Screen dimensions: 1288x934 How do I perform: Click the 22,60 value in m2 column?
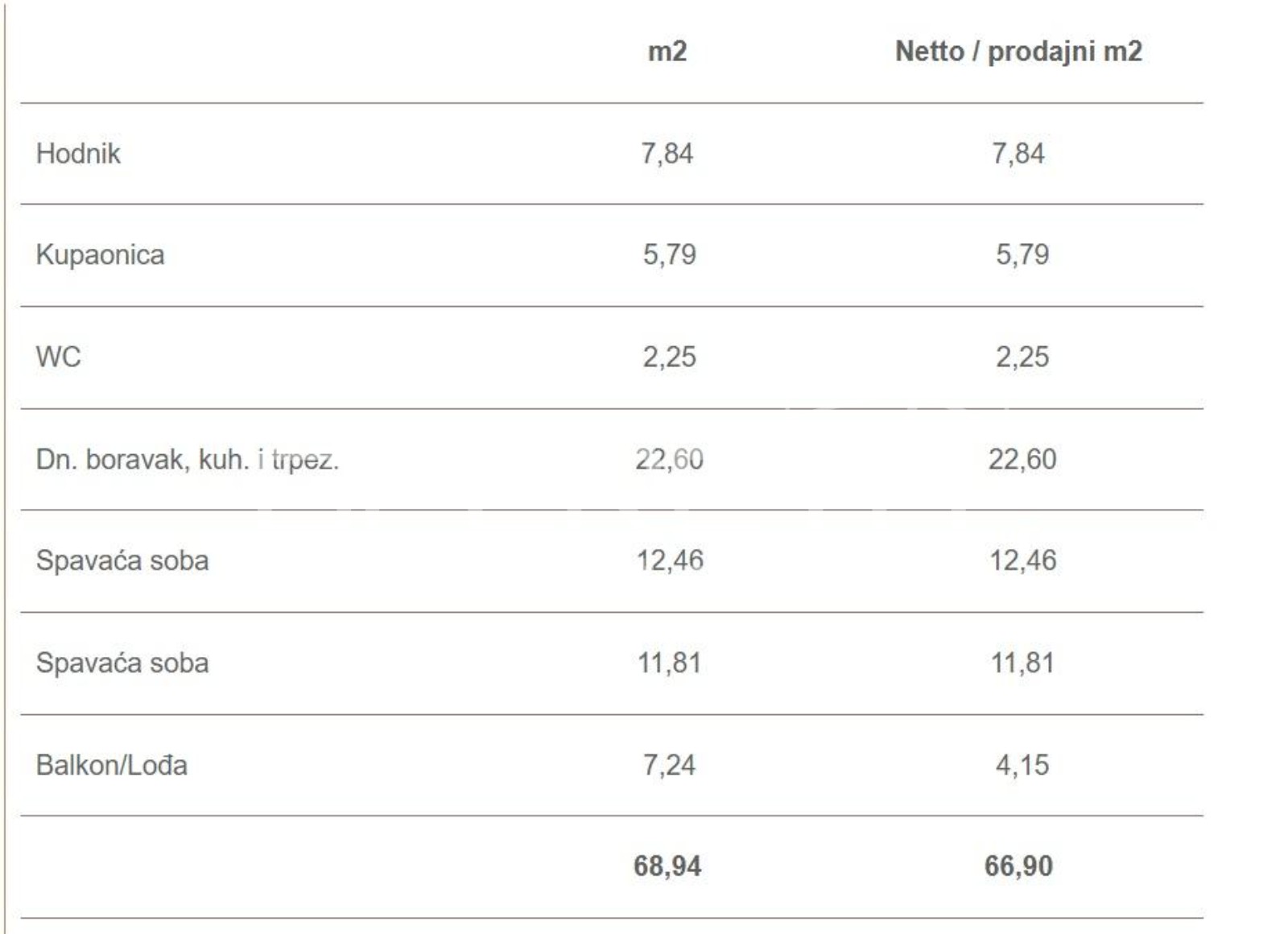669,459
